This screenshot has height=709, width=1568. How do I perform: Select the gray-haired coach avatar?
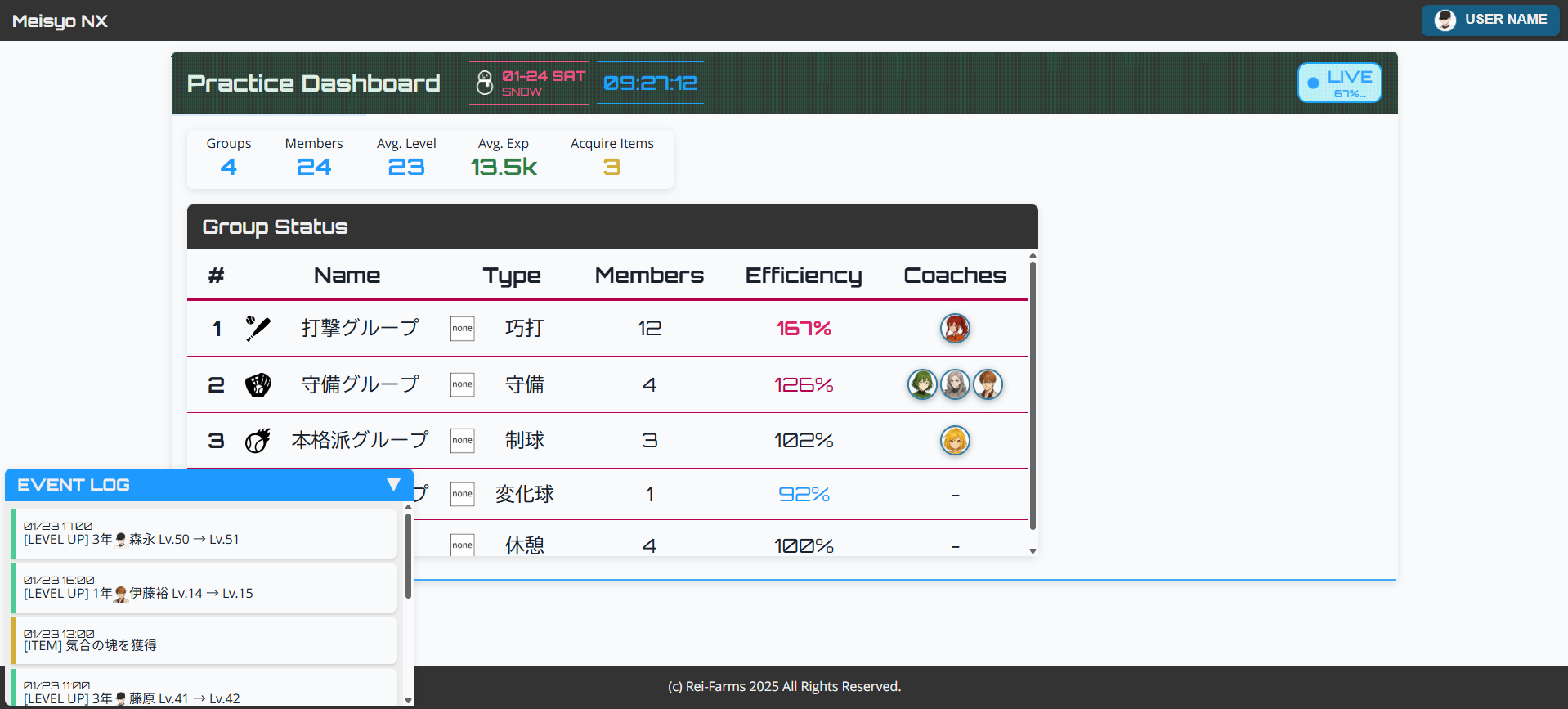955,384
